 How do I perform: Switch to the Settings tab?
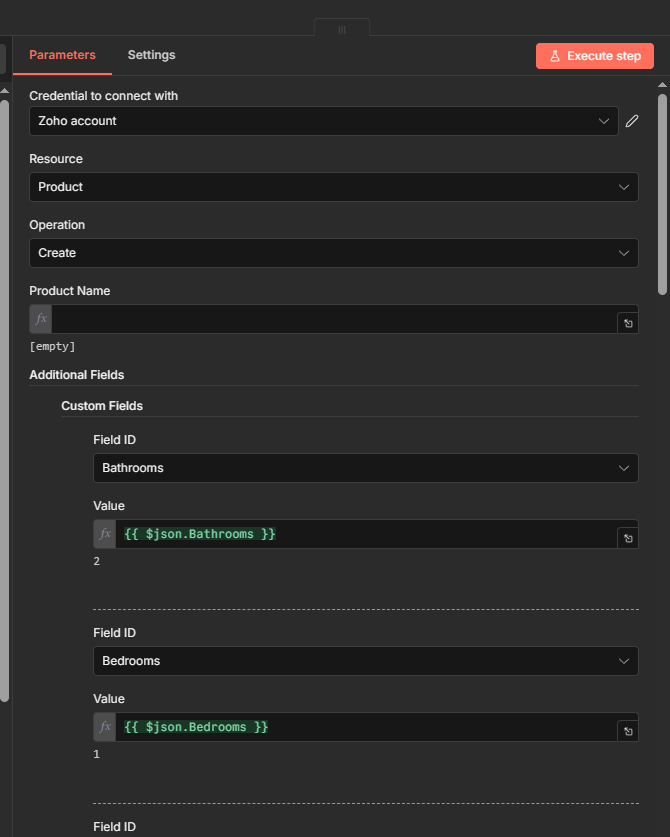click(151, 55)
